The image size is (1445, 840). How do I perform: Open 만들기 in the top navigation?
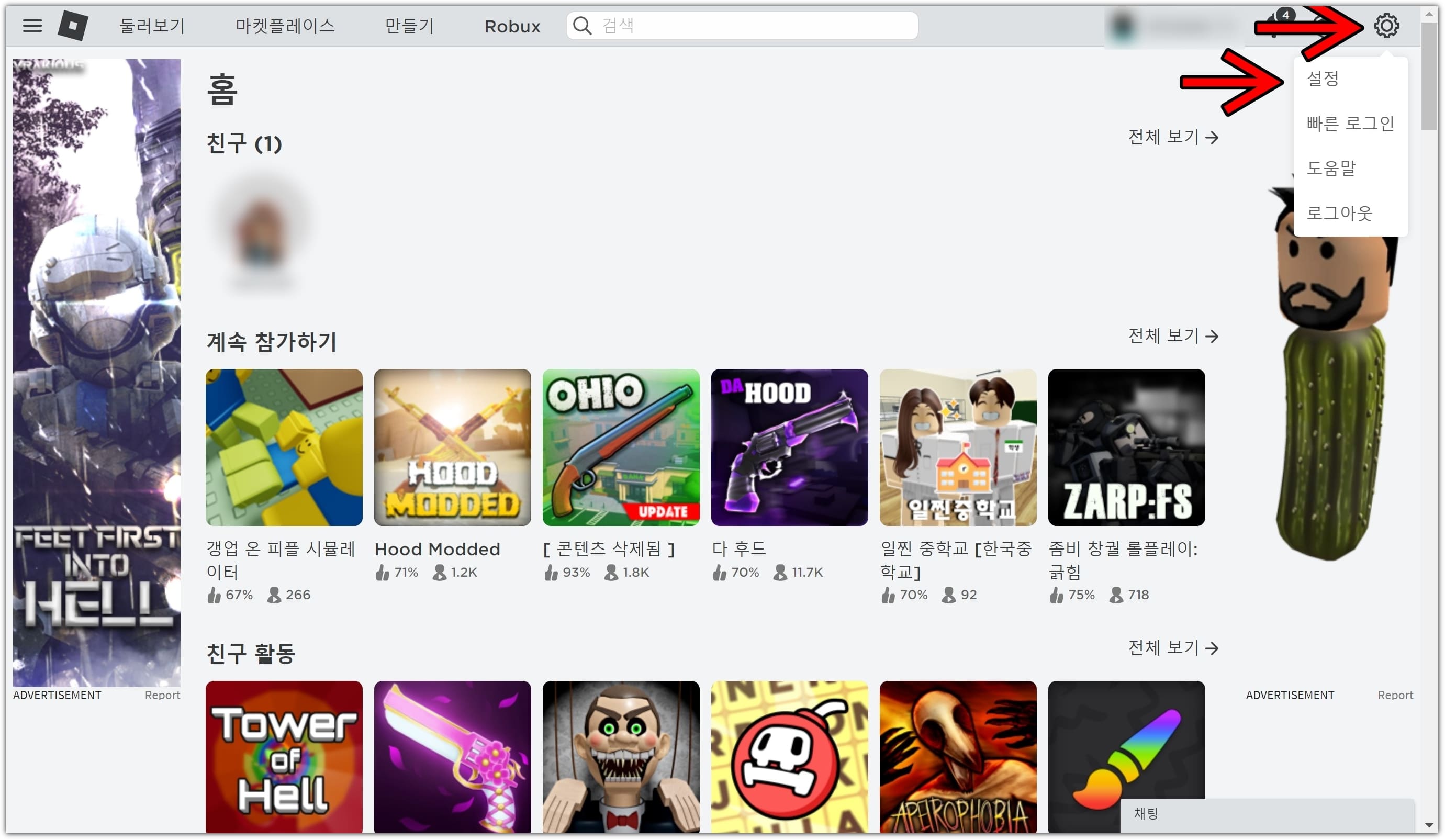(x=409, y=26)
